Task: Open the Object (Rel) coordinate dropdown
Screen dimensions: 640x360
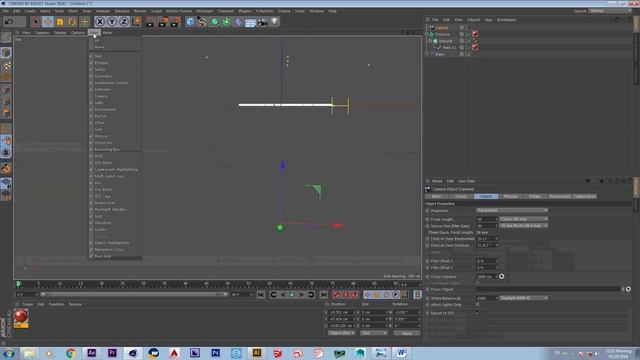Action: click(342, 333)
